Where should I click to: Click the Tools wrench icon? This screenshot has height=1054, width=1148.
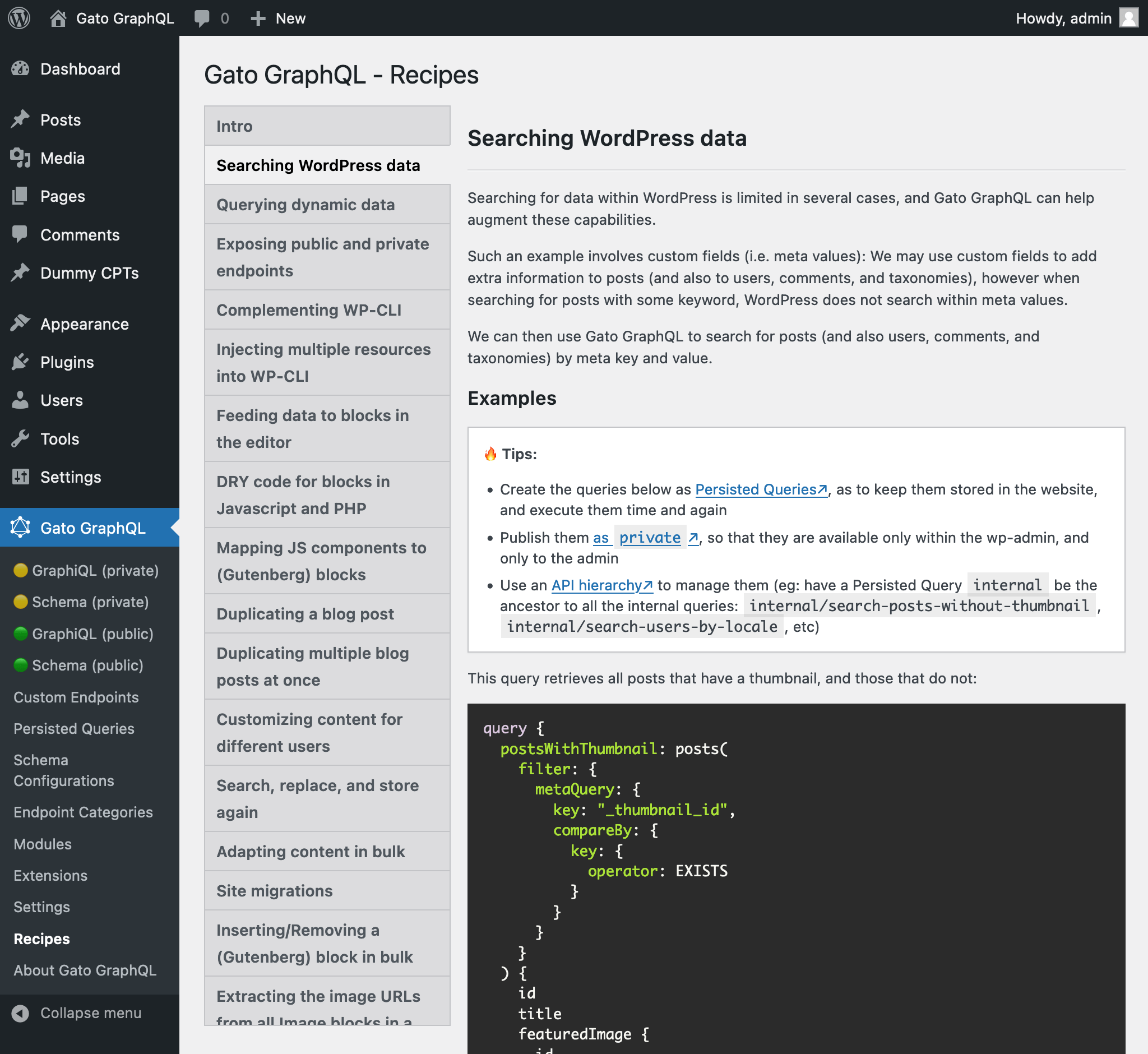21,438
